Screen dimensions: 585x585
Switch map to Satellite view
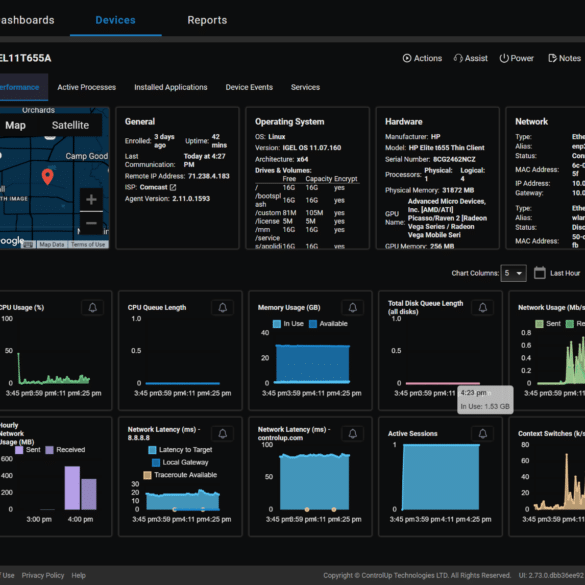70,125
